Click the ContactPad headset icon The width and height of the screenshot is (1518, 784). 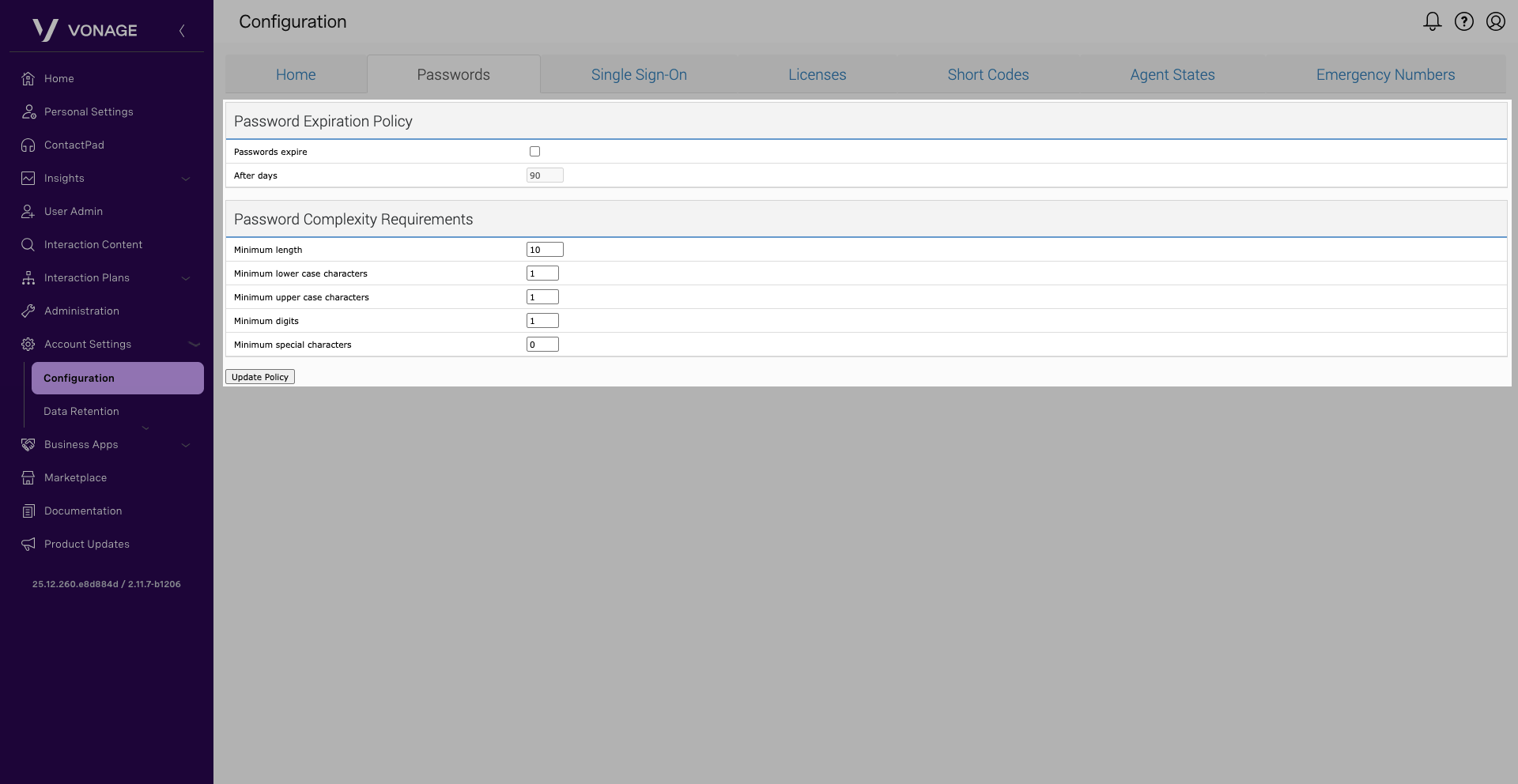point(28,145)
